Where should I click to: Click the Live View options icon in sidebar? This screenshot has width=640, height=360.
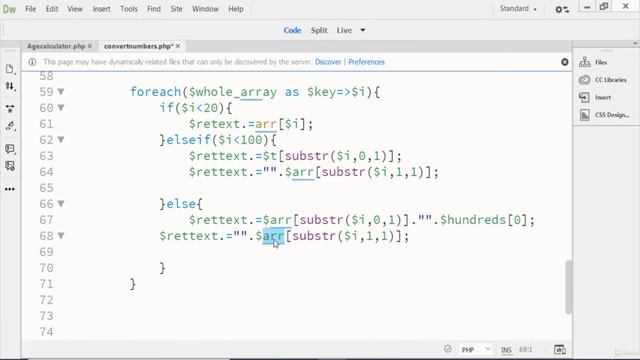(x=10, y=108)
